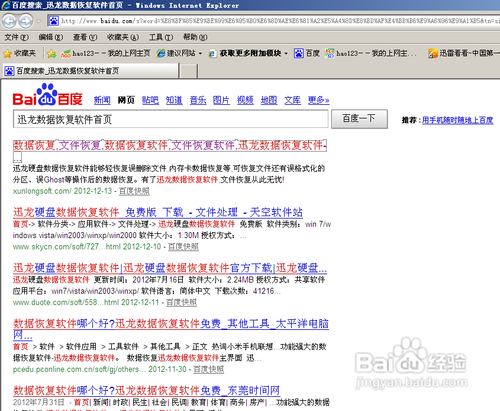Viewport: 500px width, 411px height.
Task: Open the 百度 bookmark on favorites bar
Action: tap(307, 53)
